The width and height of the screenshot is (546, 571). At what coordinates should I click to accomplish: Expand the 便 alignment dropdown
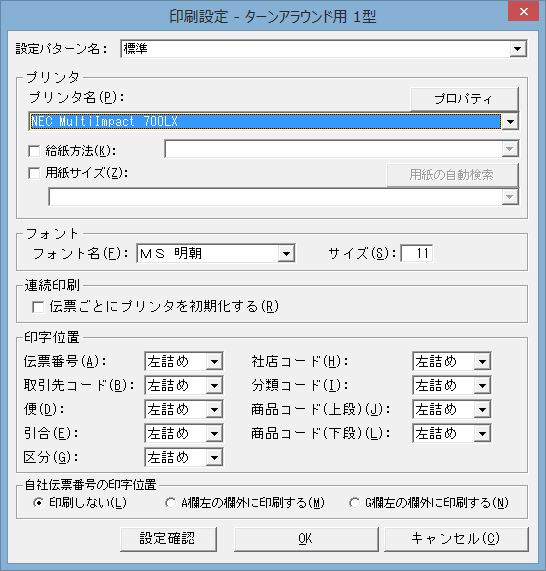(214, 409)
